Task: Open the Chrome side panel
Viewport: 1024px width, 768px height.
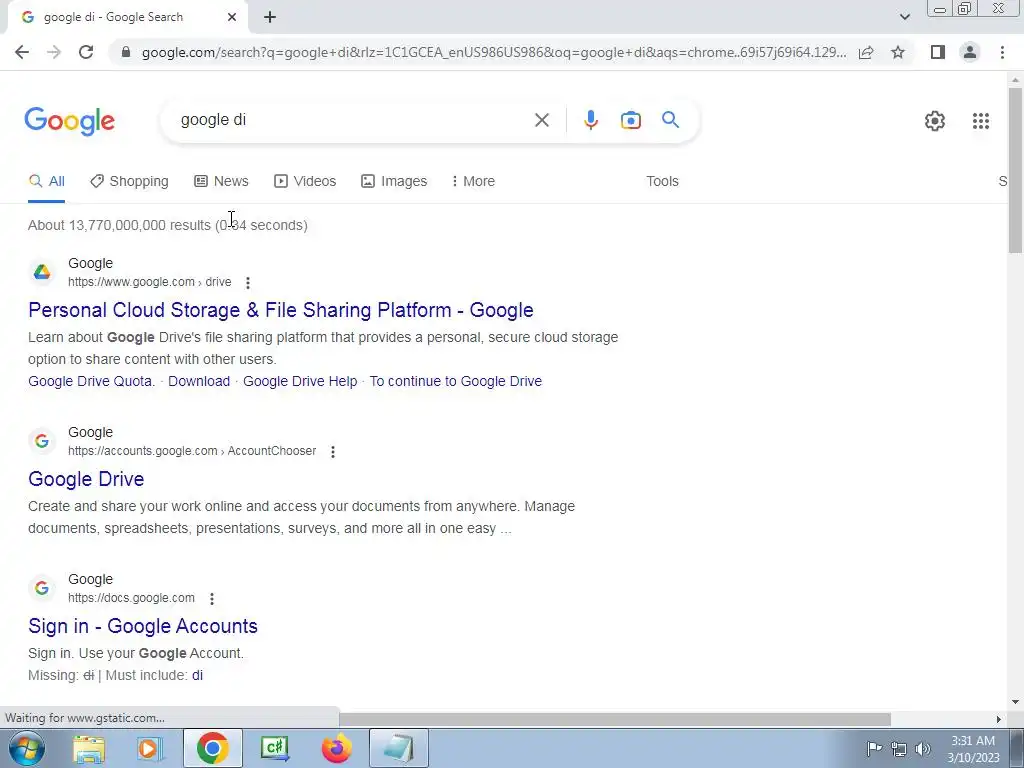Action: pos(938,52)
